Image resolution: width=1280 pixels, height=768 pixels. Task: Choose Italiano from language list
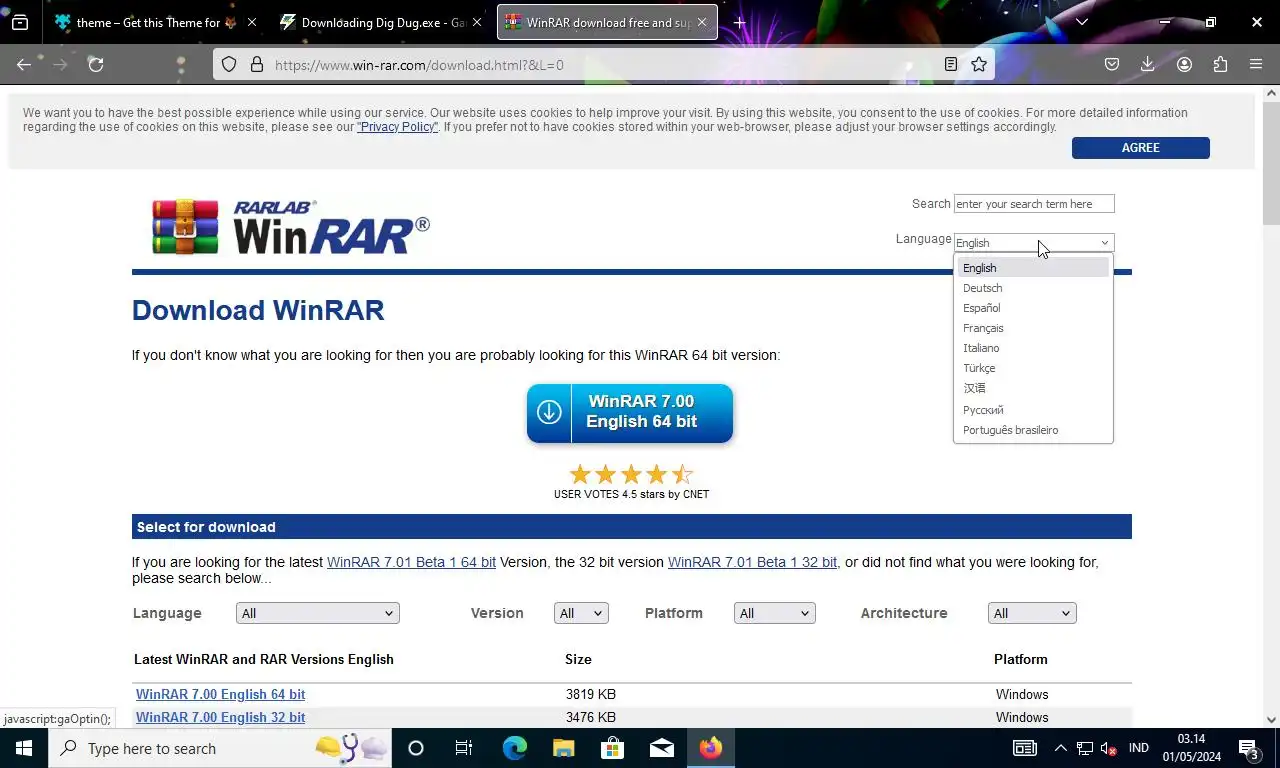[x=1033, y=348]
